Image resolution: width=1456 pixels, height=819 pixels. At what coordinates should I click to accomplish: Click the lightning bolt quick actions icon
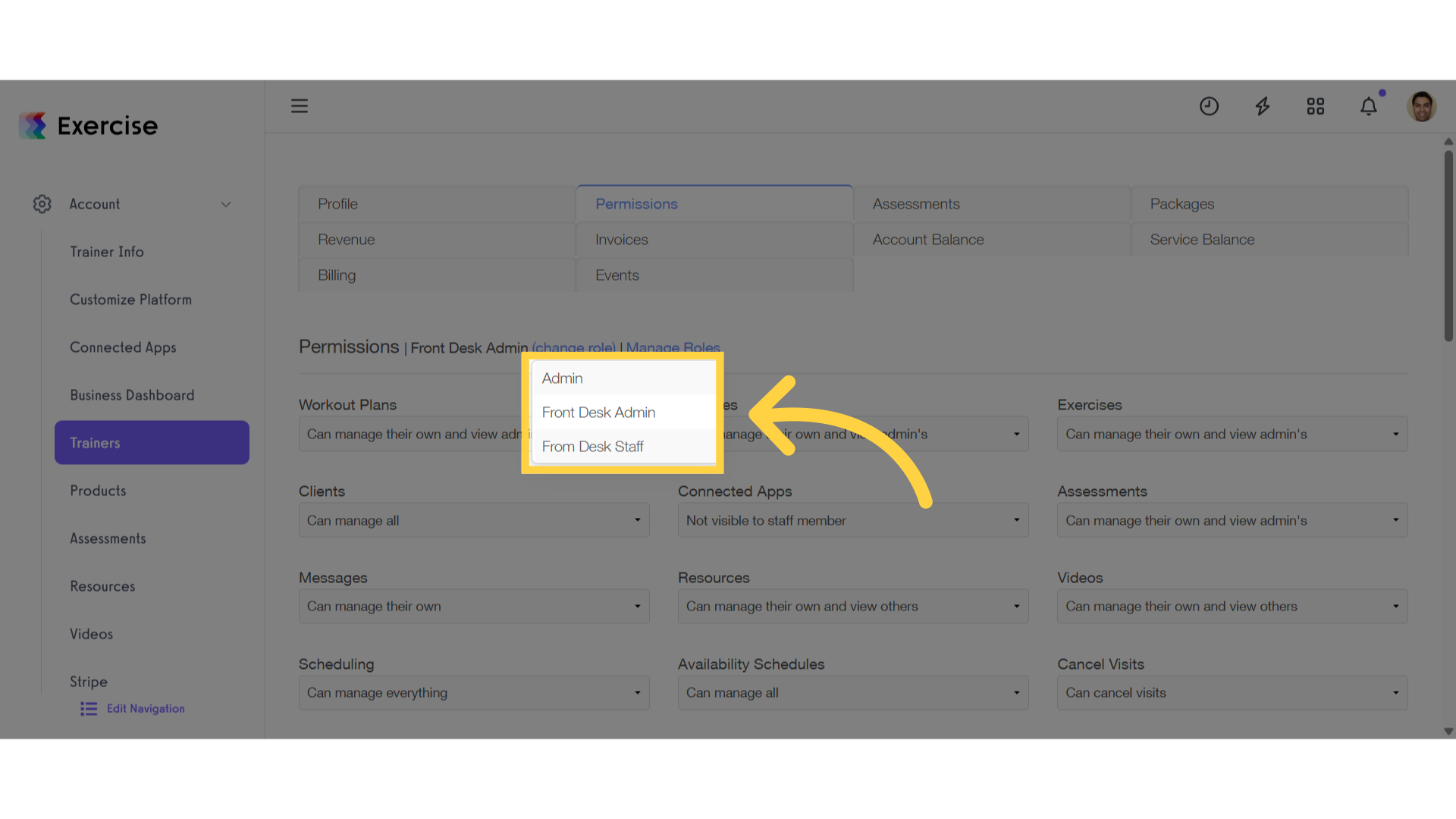[1263, 106]
